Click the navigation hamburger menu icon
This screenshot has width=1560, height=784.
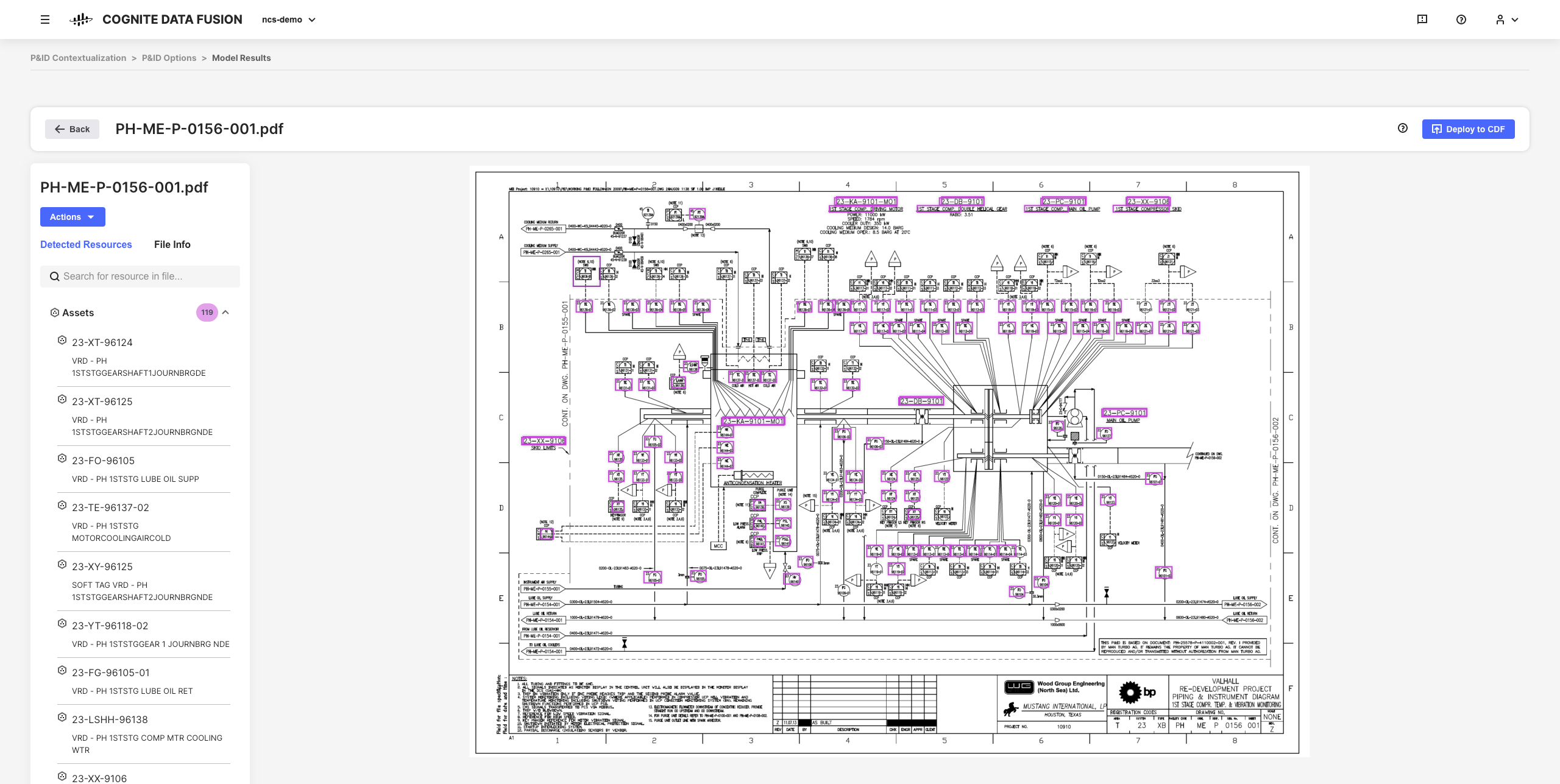point(44,19)
